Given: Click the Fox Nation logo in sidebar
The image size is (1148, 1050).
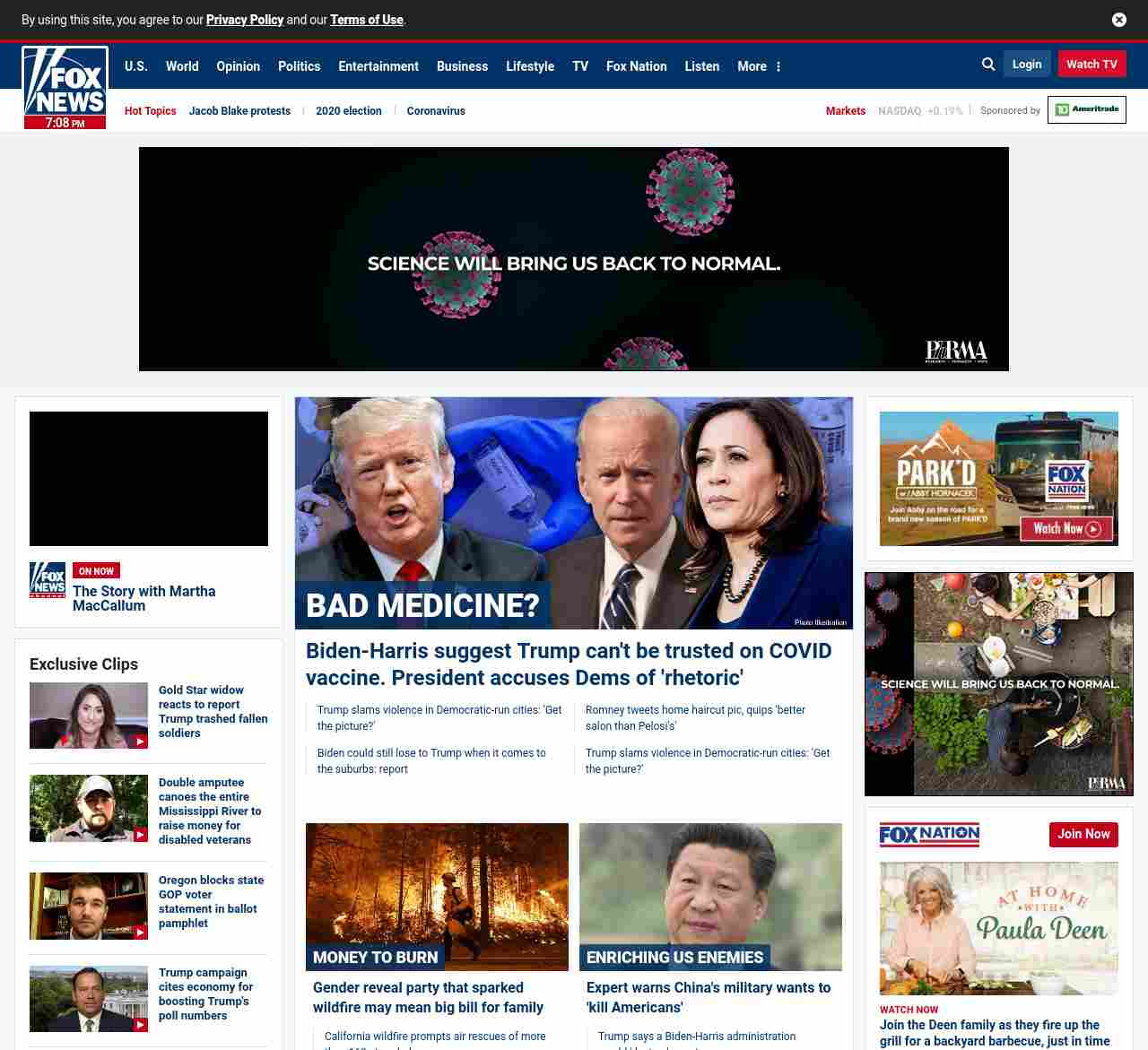Looking at the screenshot, I should point(929,835).
